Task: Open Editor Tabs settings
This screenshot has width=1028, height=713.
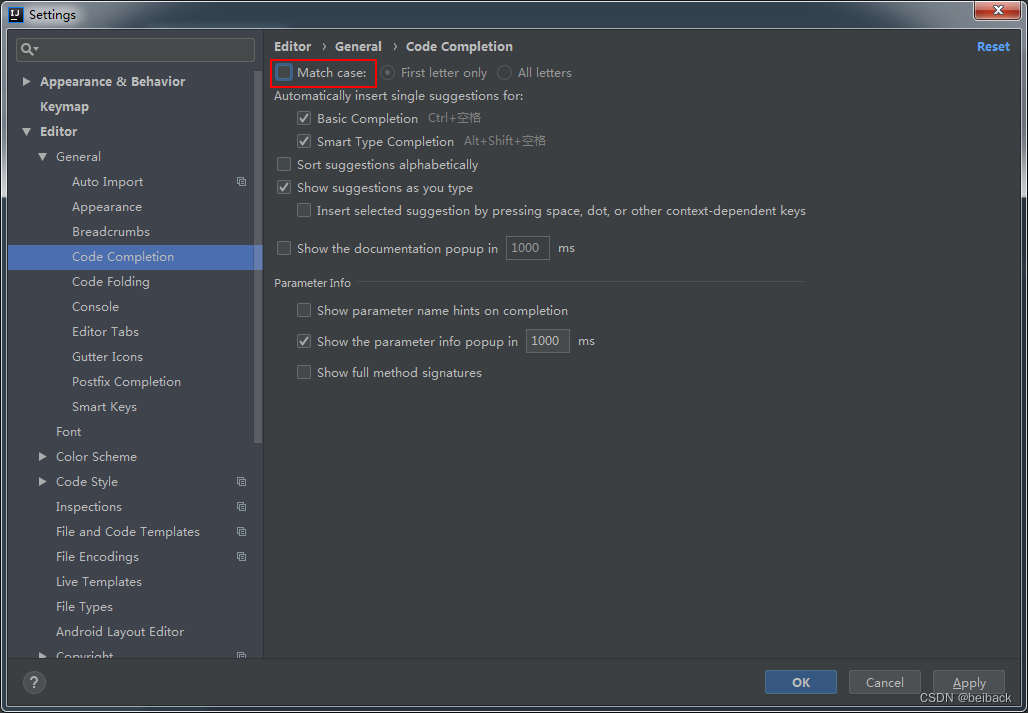Action: tap(106, 332)
